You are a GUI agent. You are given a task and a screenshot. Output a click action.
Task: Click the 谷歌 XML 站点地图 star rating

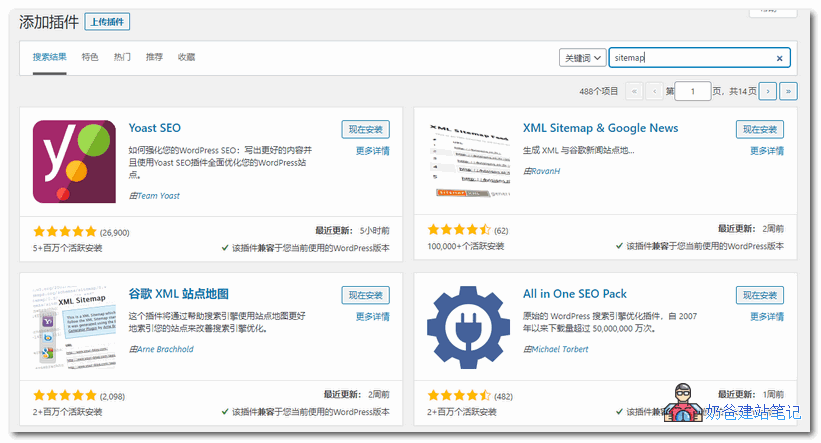point(65,395)
